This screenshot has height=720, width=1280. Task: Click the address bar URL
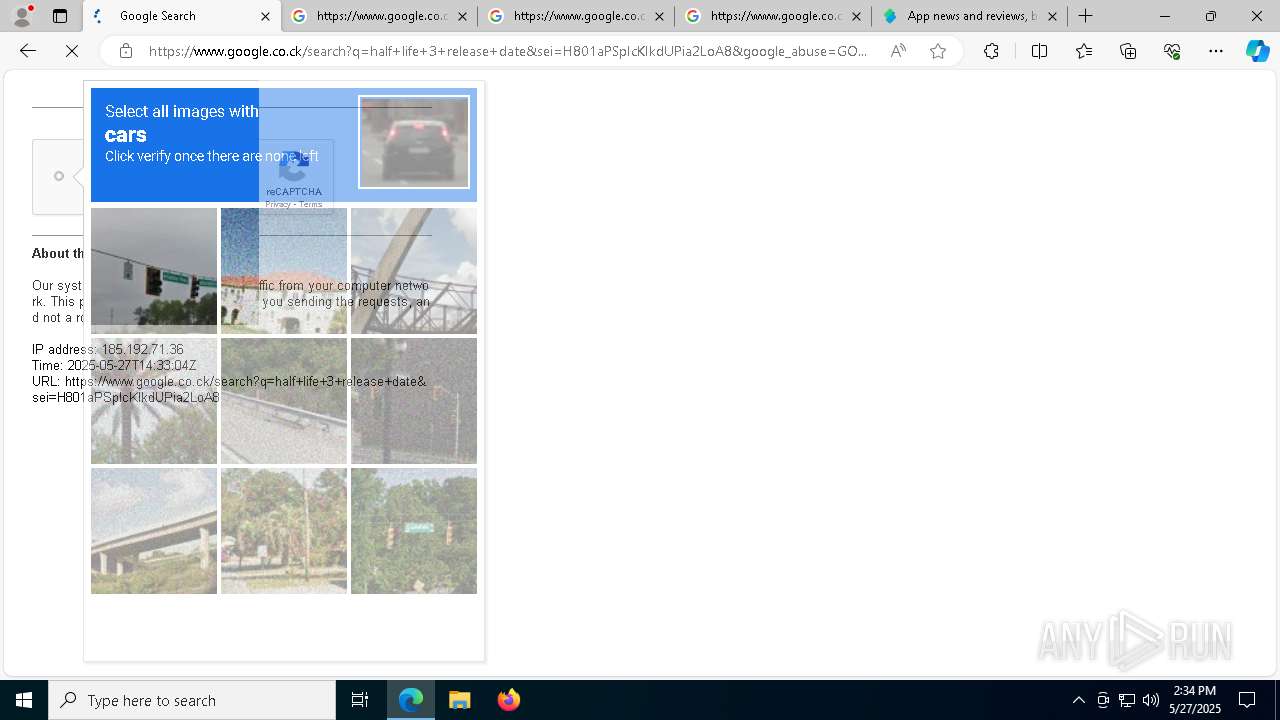click(x=508, y=51)
